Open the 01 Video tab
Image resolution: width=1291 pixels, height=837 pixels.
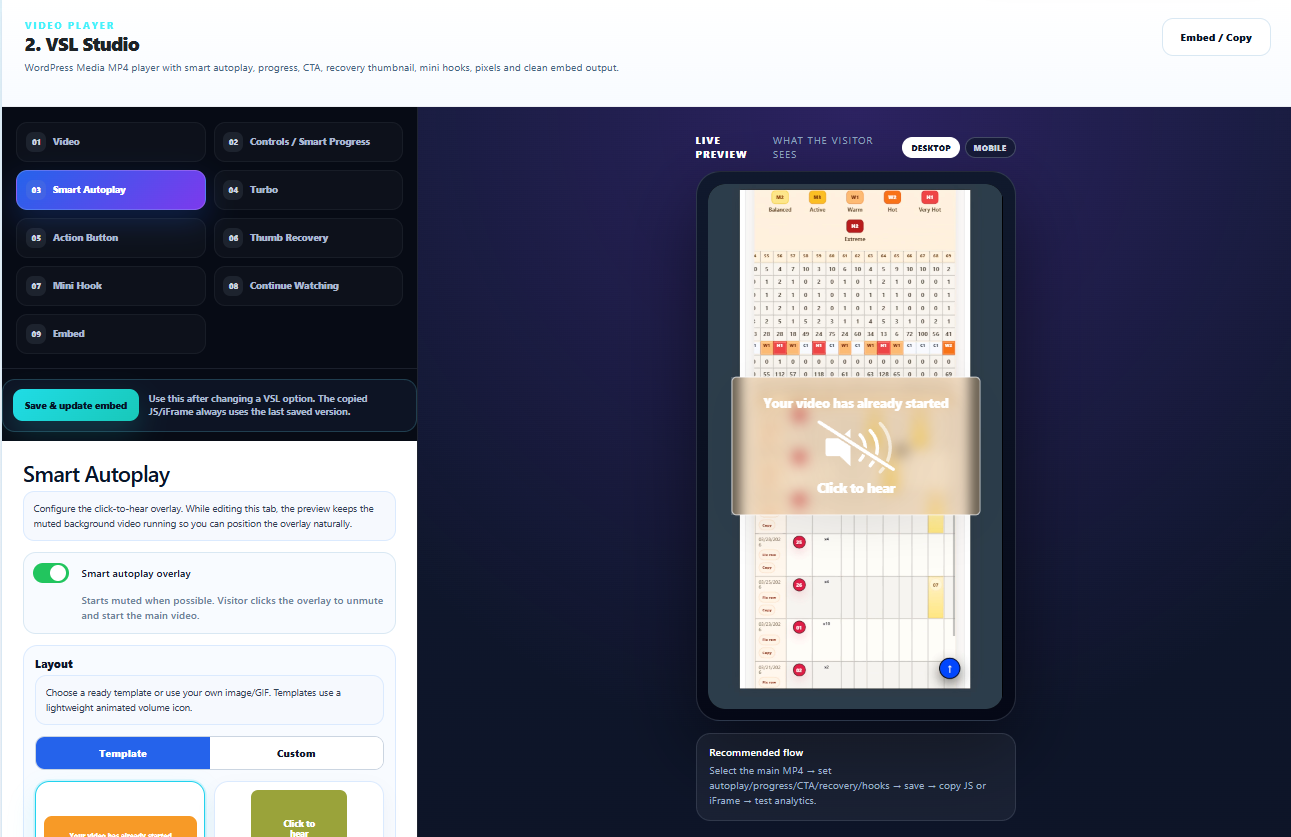click(x=111, y=142)
